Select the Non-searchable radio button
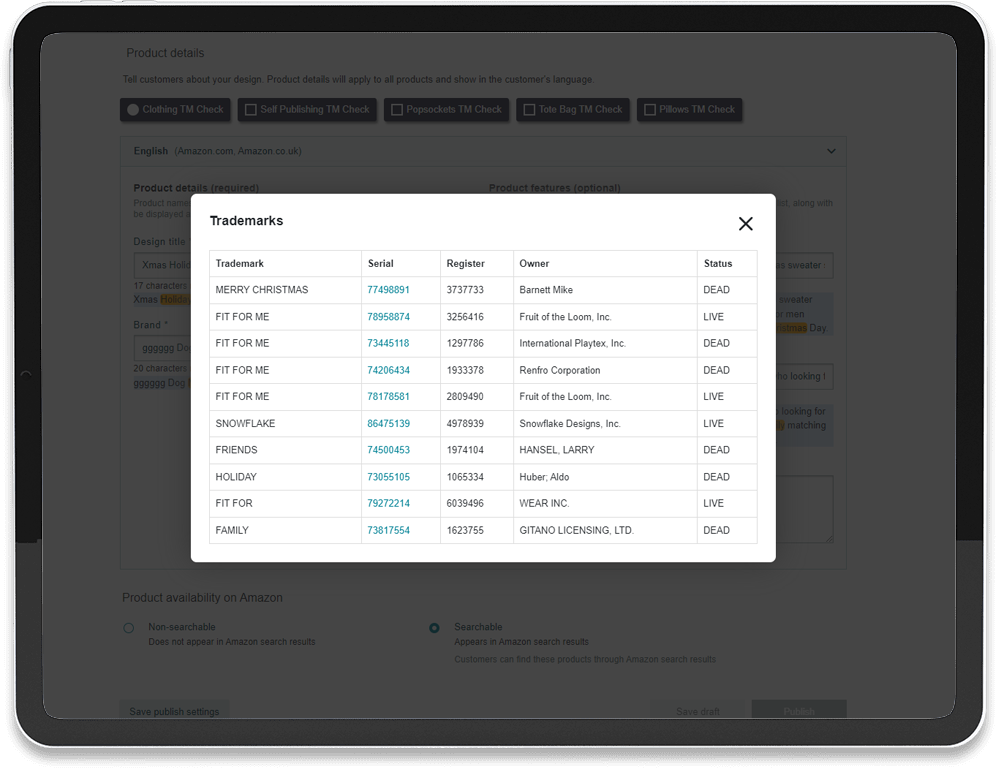This screenshot has height=768, width=996. coord(129,628)
